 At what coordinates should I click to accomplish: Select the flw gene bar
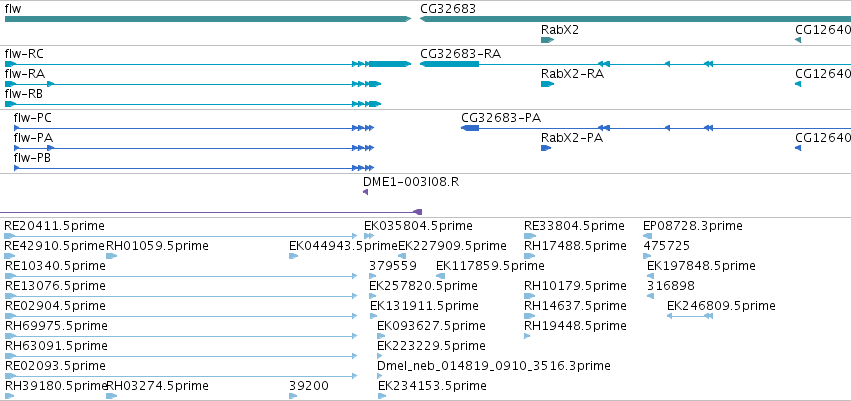pyautogui.click(x=208, y=19)
